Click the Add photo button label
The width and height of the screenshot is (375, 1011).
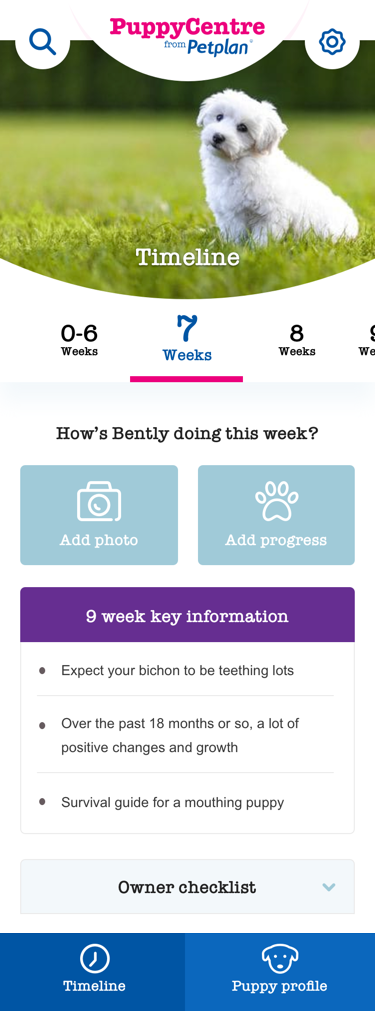click(99, 540)
